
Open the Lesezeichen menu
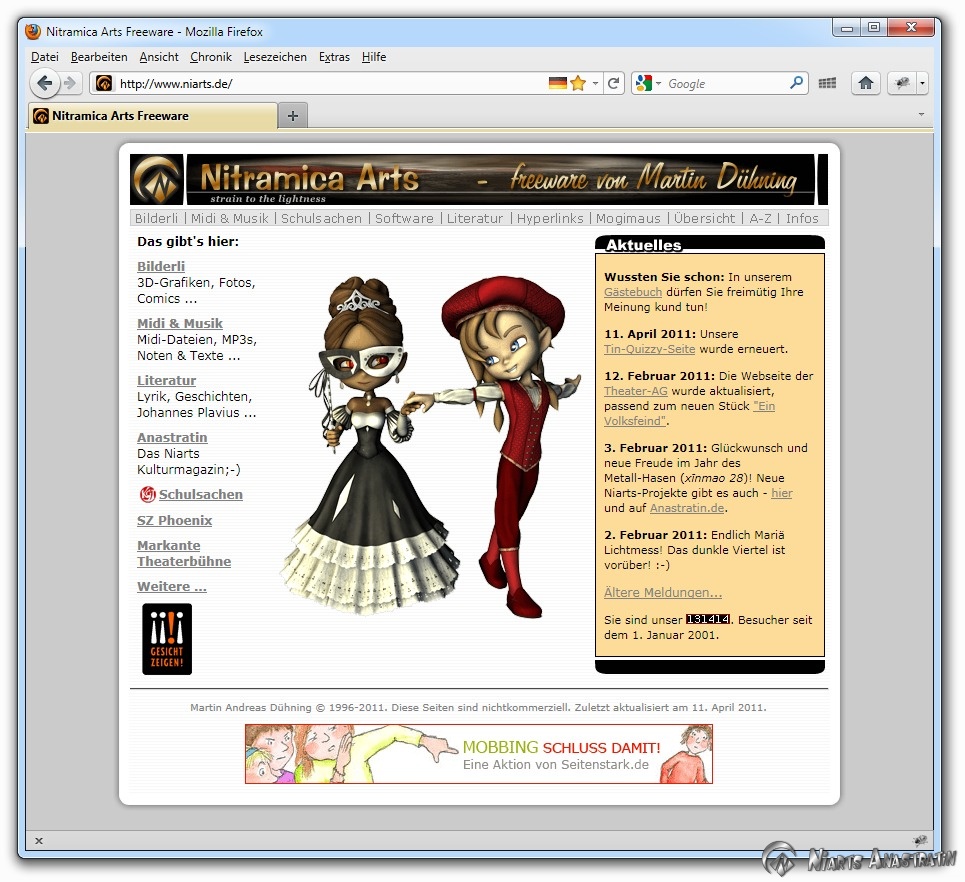[275, 57]
